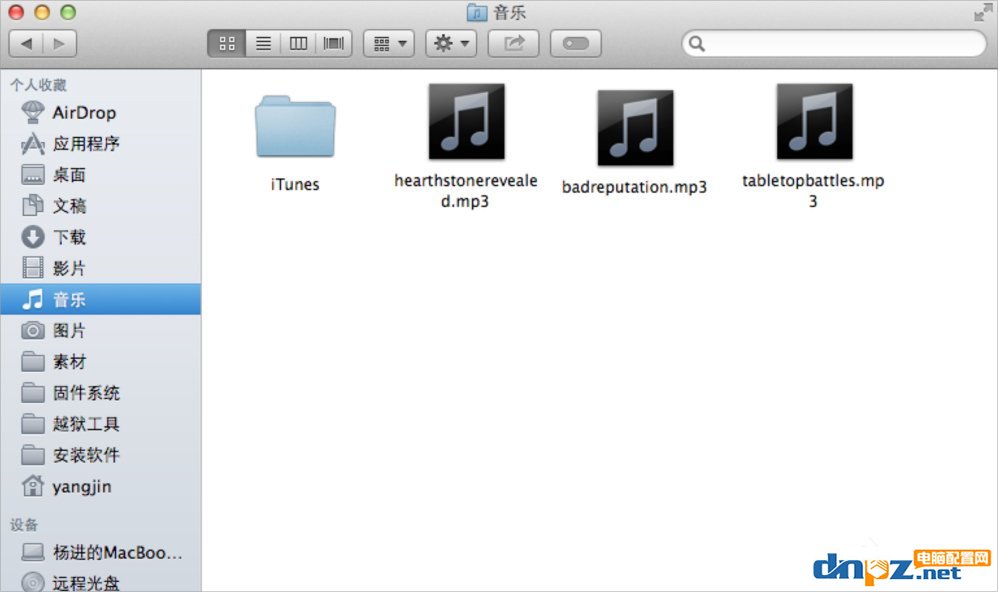
Task: Click the 音乐 folder icon in title bar
Action: [x=477, y=12]
